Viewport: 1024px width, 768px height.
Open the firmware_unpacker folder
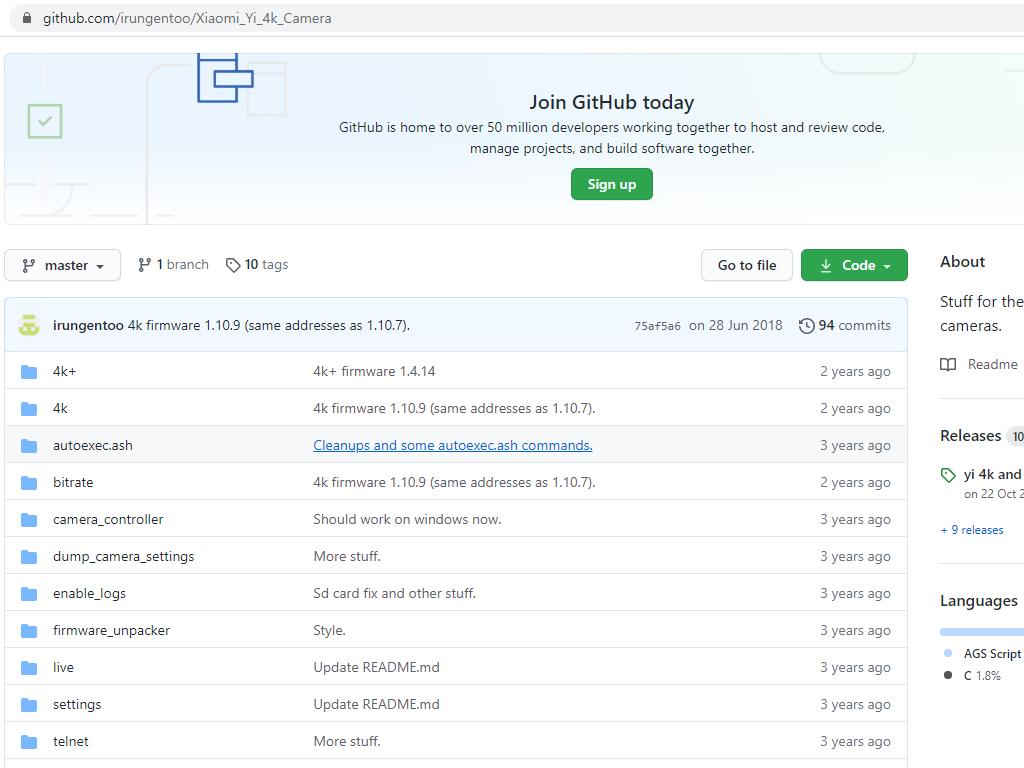[112, 631]
